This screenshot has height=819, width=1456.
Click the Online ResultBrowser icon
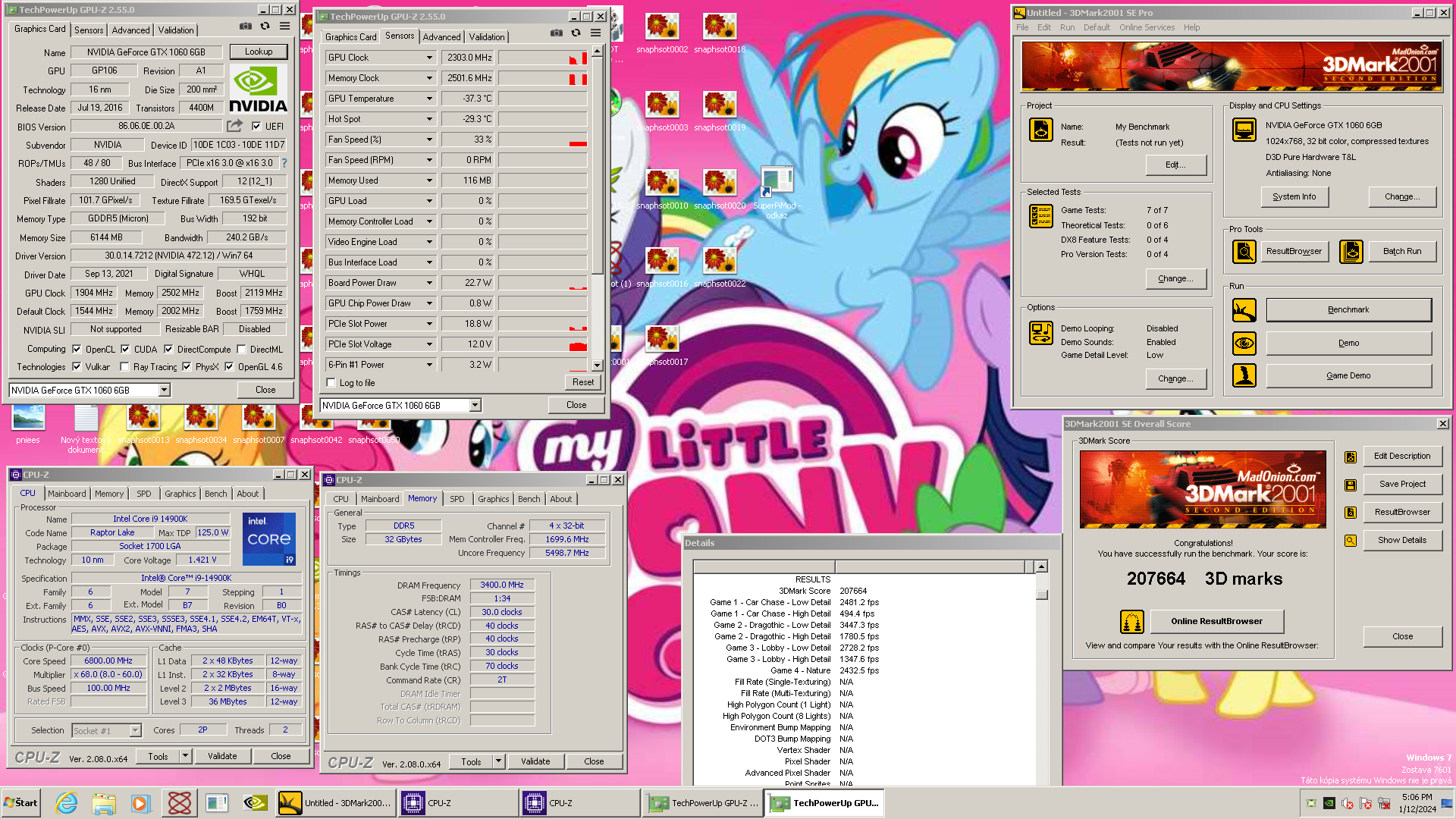pos(1132,622)
